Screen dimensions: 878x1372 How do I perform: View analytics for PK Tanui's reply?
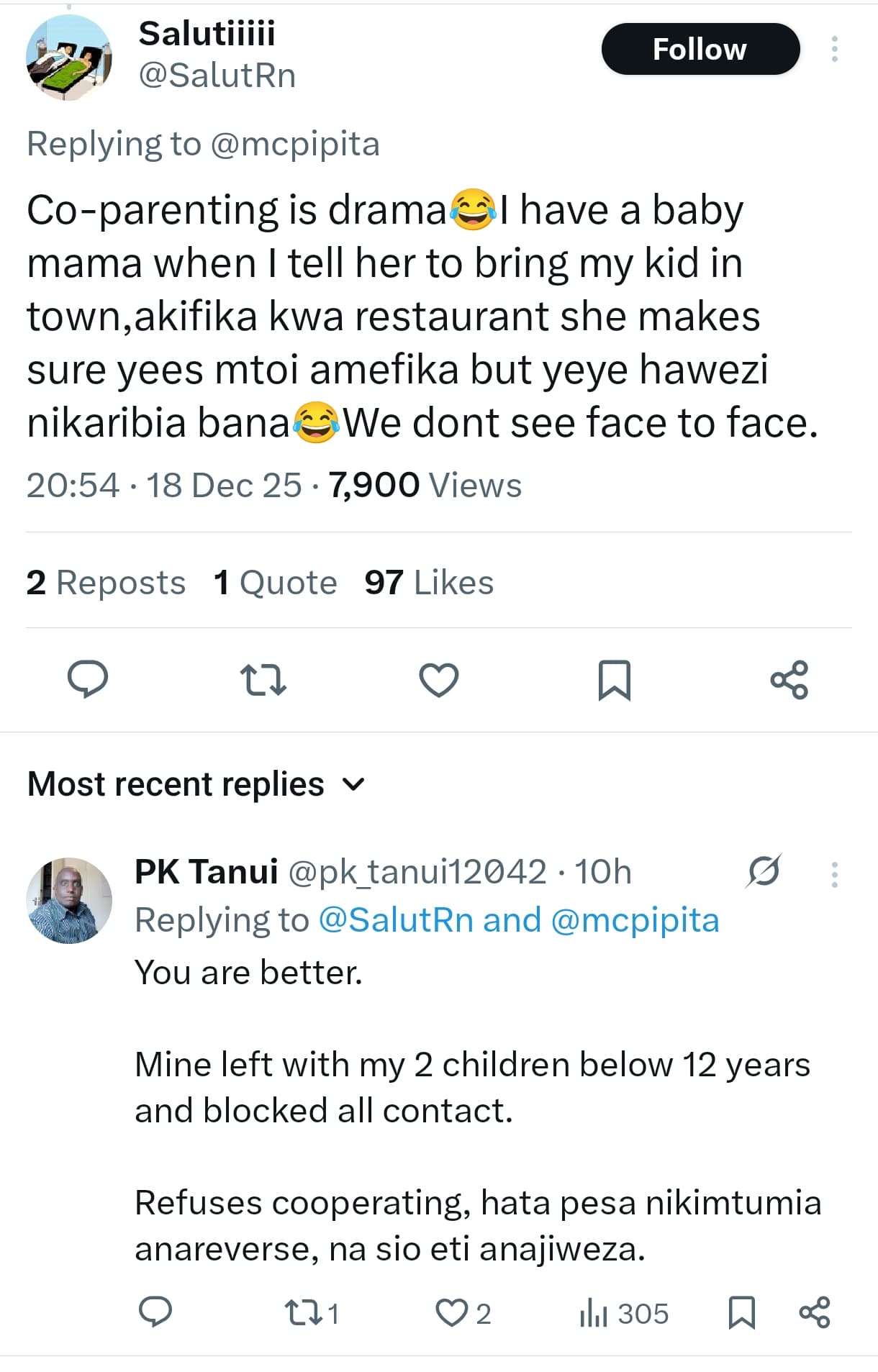[623, 1313]
